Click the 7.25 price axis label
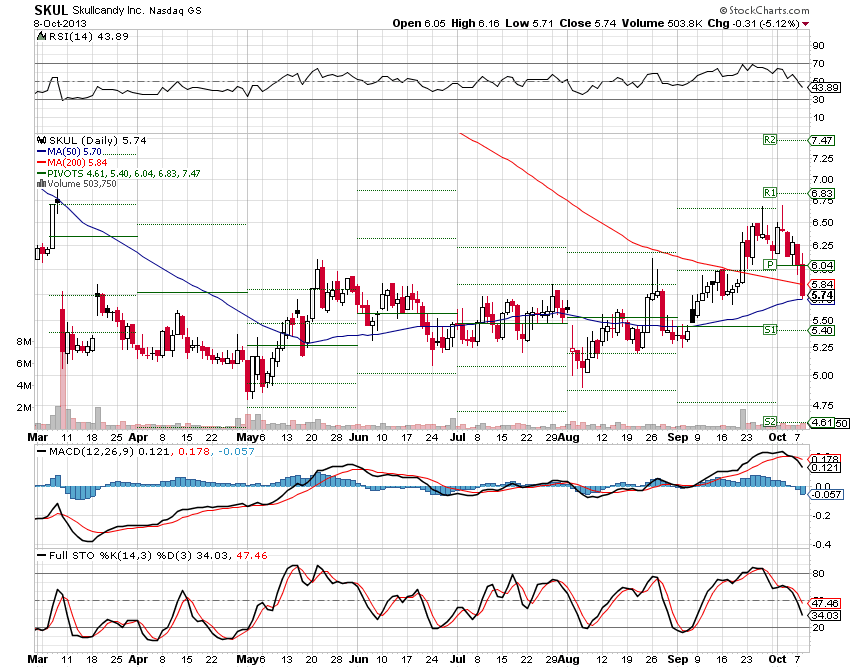This screenshot has width=850, height=668. 823,158
